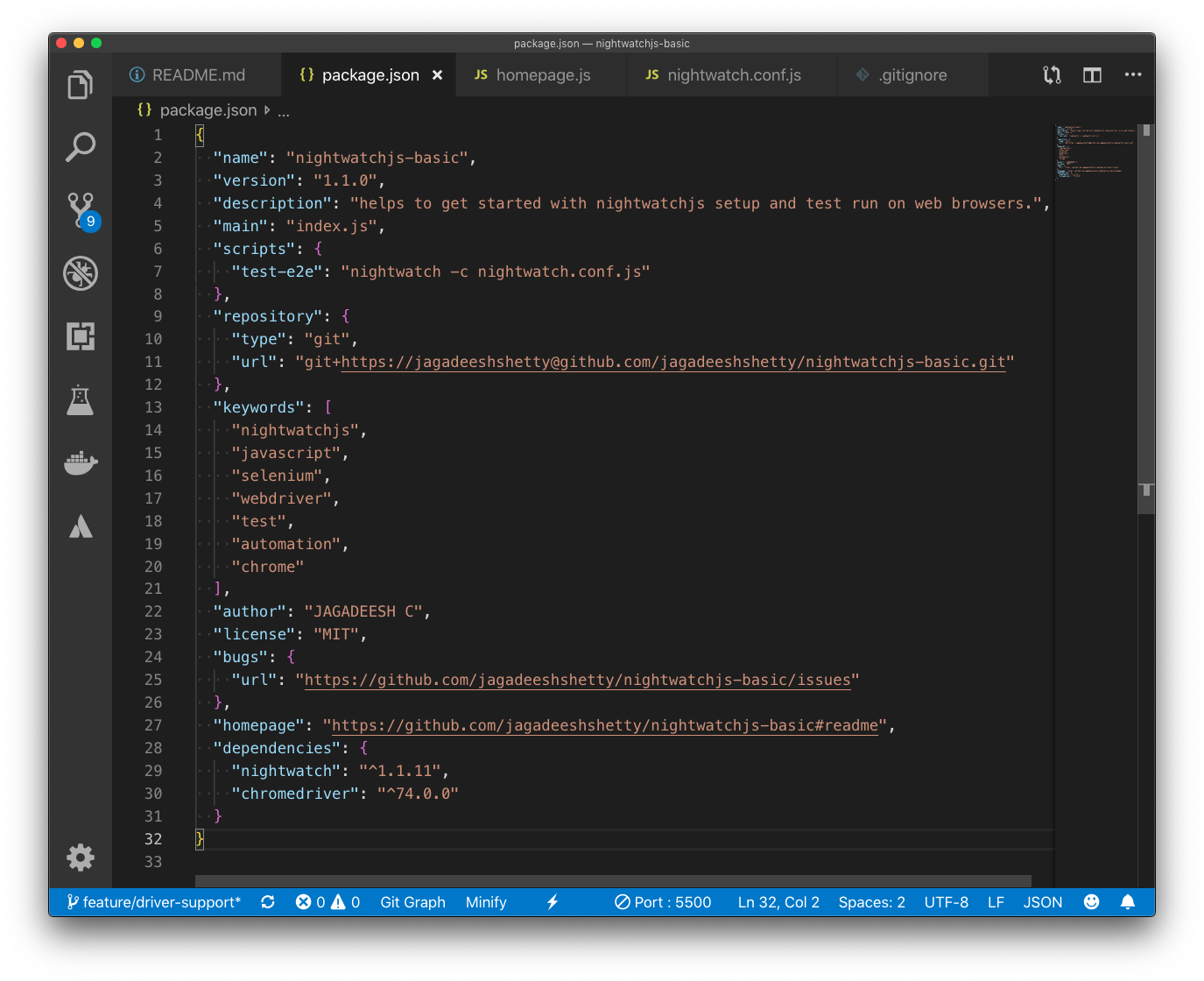Screen dimensions: 1204x981
Task: Open the repository git URL link
Action: click(x=673, y=362)
